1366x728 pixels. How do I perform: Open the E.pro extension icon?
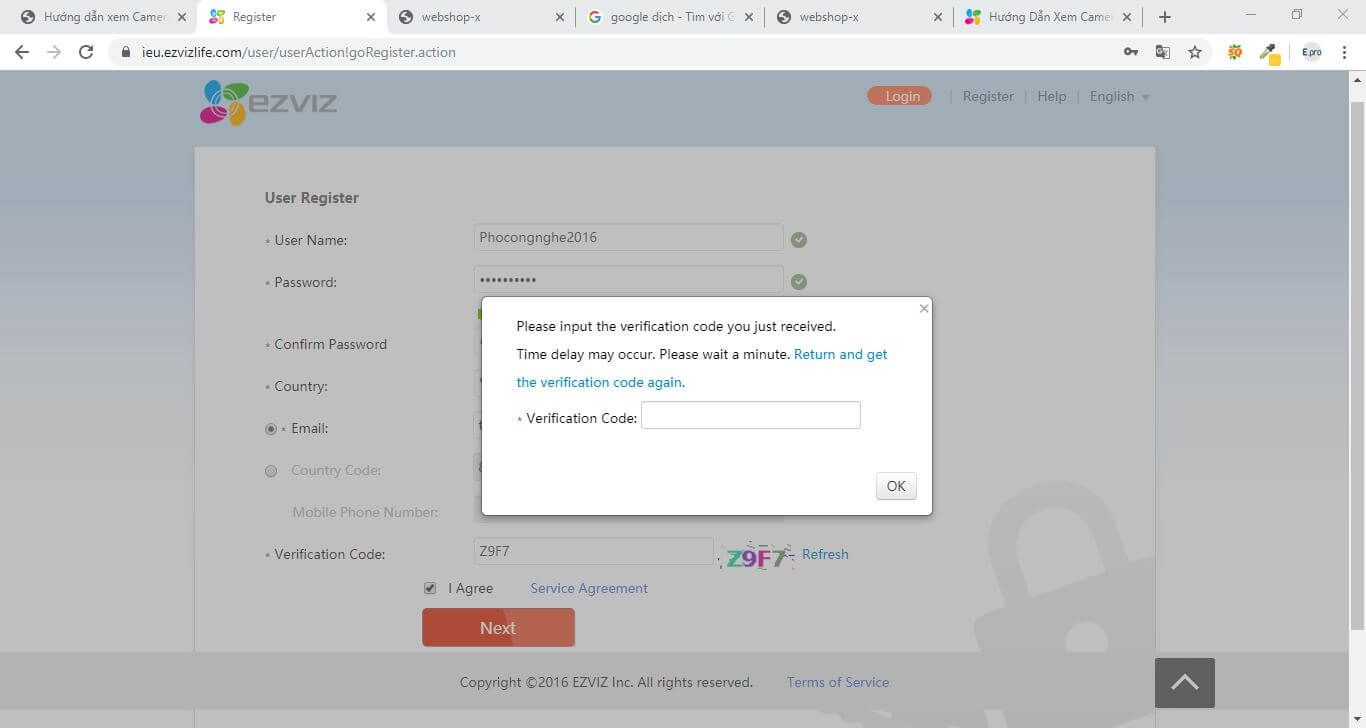point(1312,52)
